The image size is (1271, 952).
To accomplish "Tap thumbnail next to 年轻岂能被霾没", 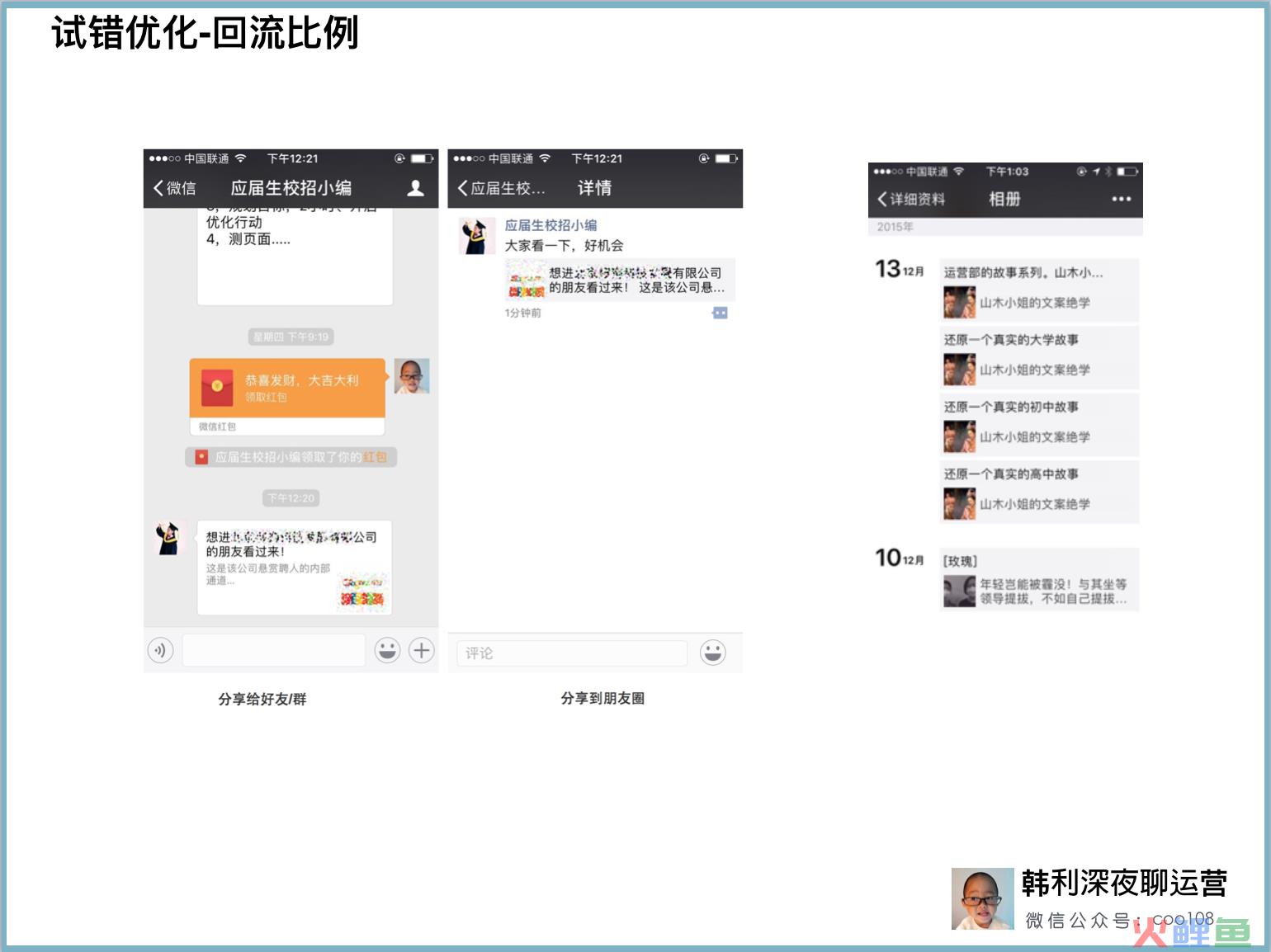I will click(959, 591).
